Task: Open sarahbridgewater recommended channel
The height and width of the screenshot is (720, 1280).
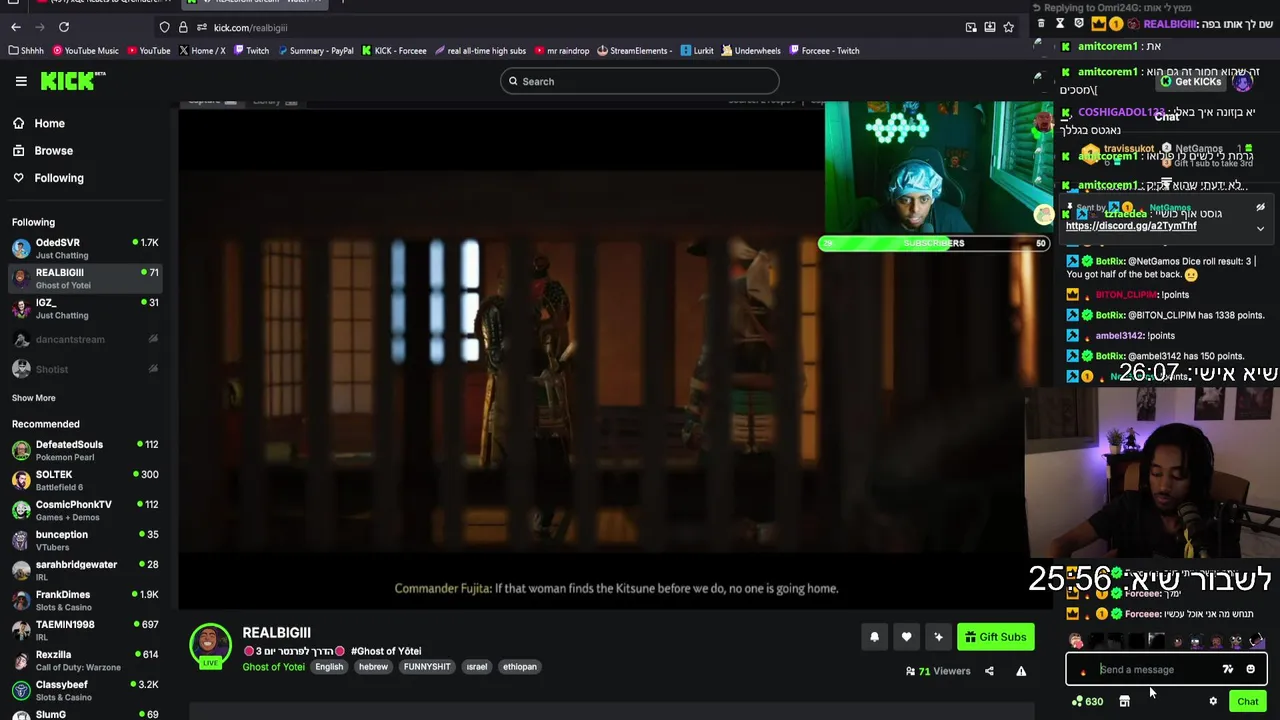Action: click(x=85, y=570)
